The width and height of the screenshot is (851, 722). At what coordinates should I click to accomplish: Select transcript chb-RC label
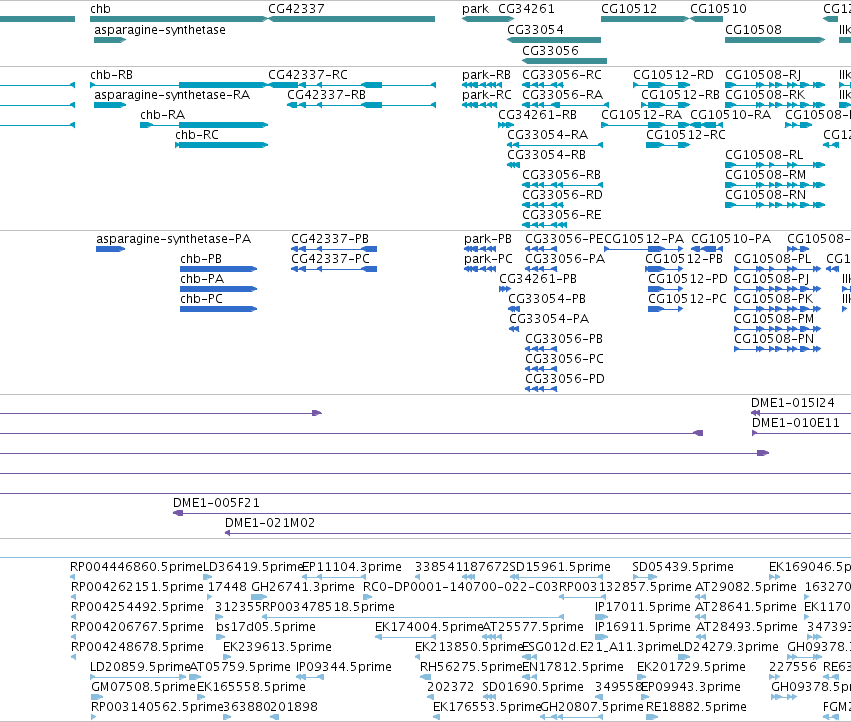point(196,135)
